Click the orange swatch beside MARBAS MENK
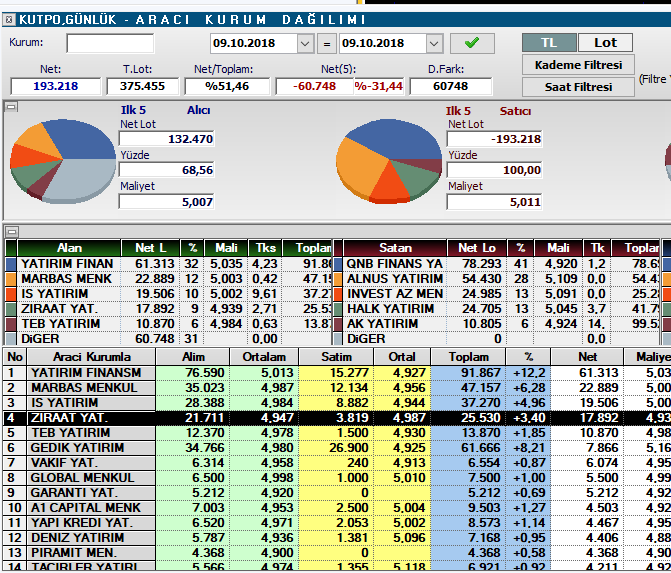 pyautogui.click(x=11, y=279)
